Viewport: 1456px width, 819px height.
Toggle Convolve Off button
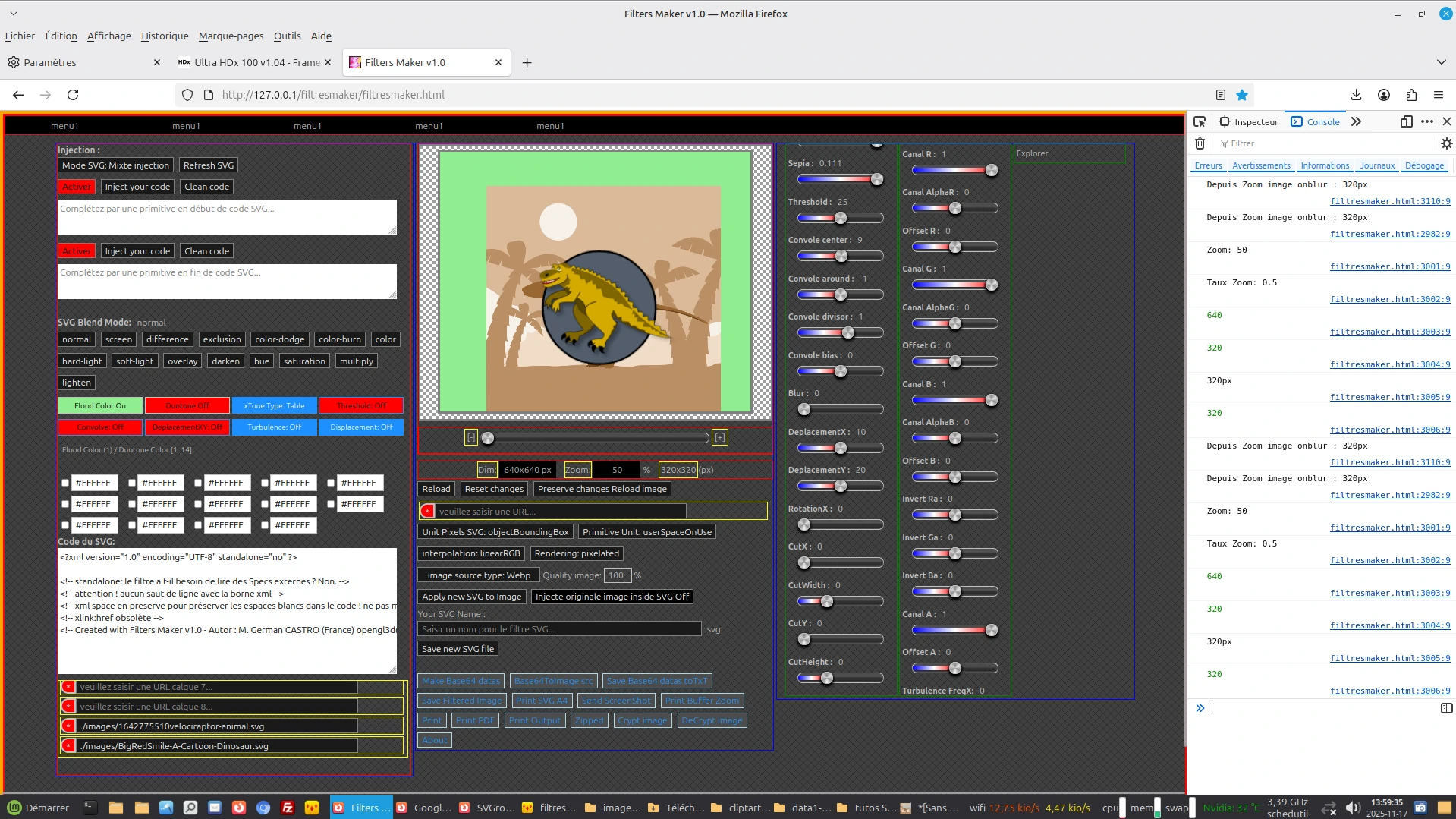pos(100,427)
